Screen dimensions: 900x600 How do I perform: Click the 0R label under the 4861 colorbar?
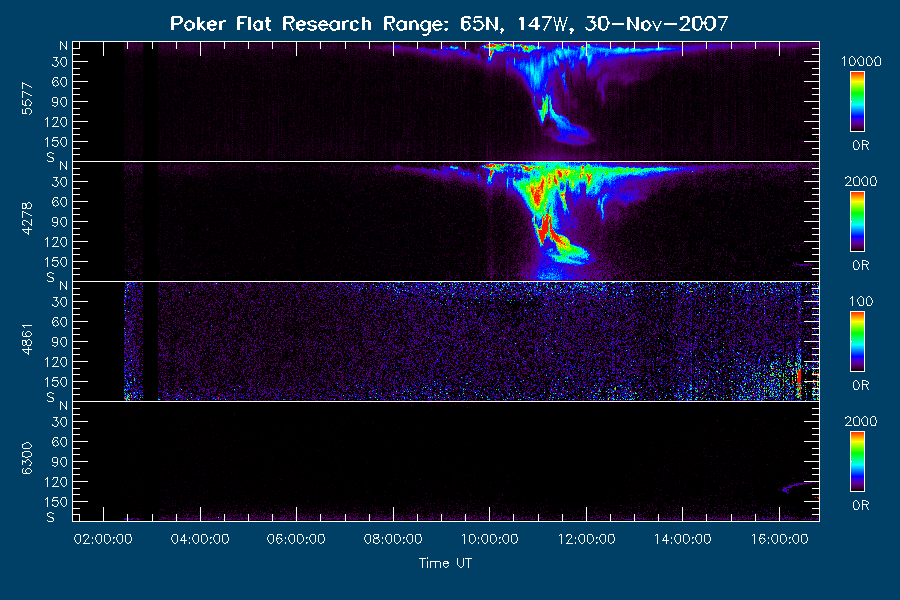(x=861, y=385)
